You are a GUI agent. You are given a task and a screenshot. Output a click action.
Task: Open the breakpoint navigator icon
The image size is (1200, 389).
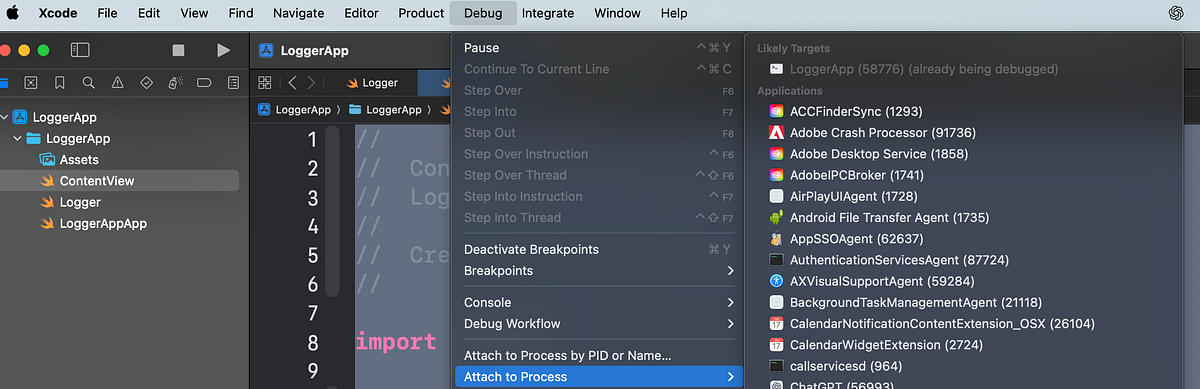[204, 82]
